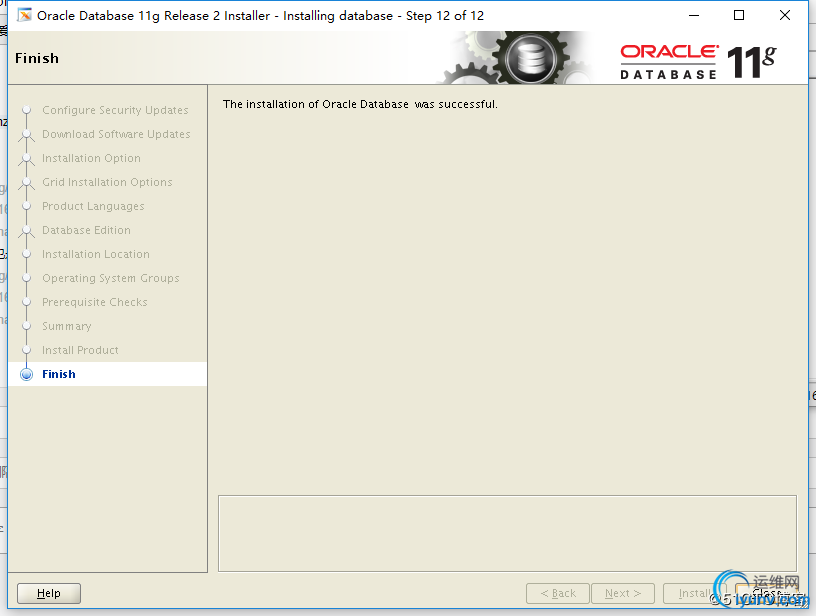Click the database gear graphic in header

coord(515,58)
